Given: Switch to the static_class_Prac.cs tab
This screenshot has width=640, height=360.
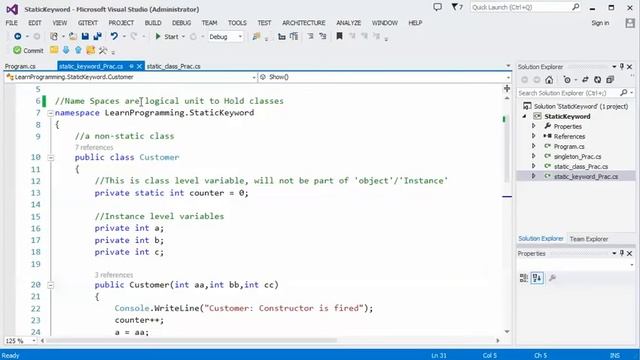Looking at the screenshot, I should point(173,66).
